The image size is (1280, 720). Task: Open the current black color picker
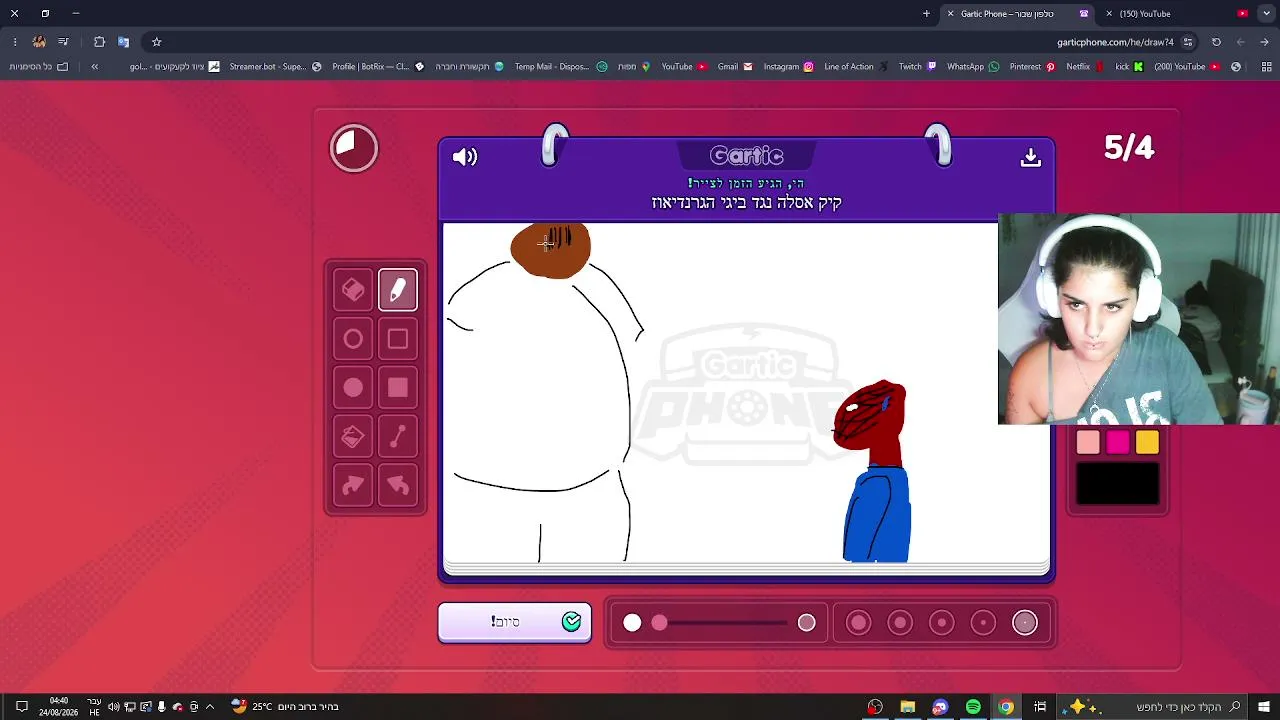[1118, 484]
